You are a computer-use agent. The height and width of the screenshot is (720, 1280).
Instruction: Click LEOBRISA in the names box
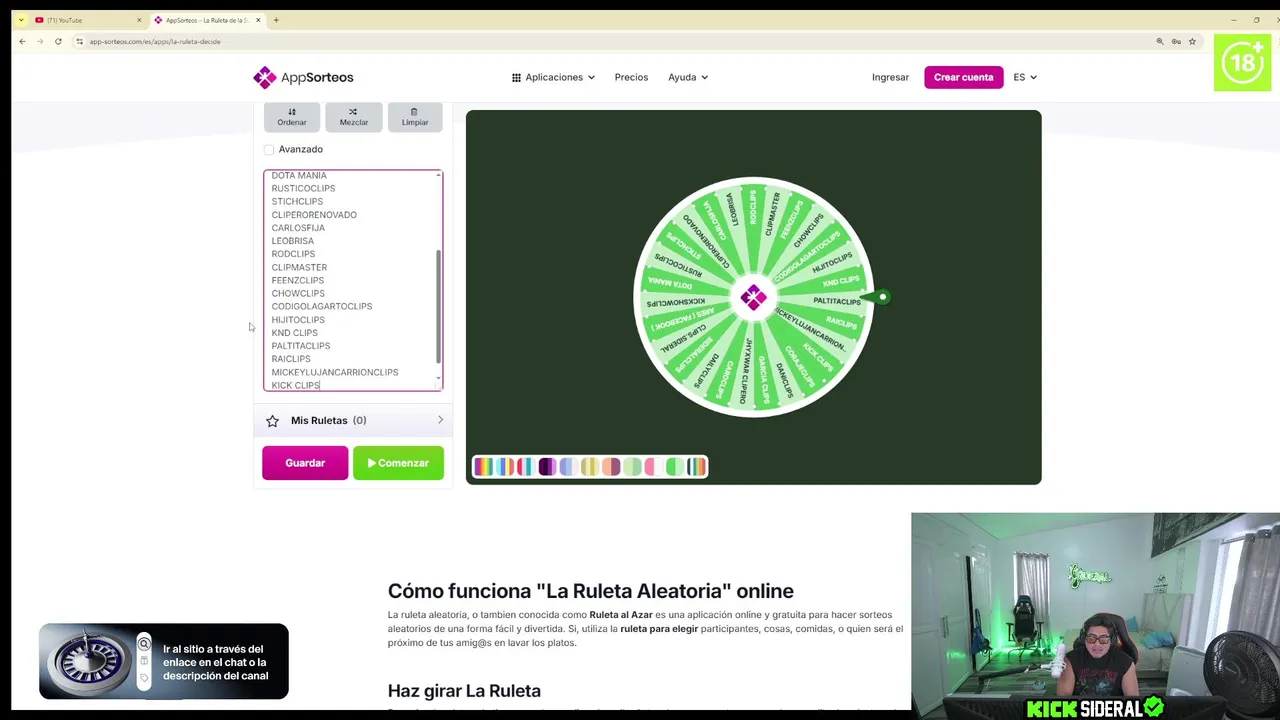292,240
